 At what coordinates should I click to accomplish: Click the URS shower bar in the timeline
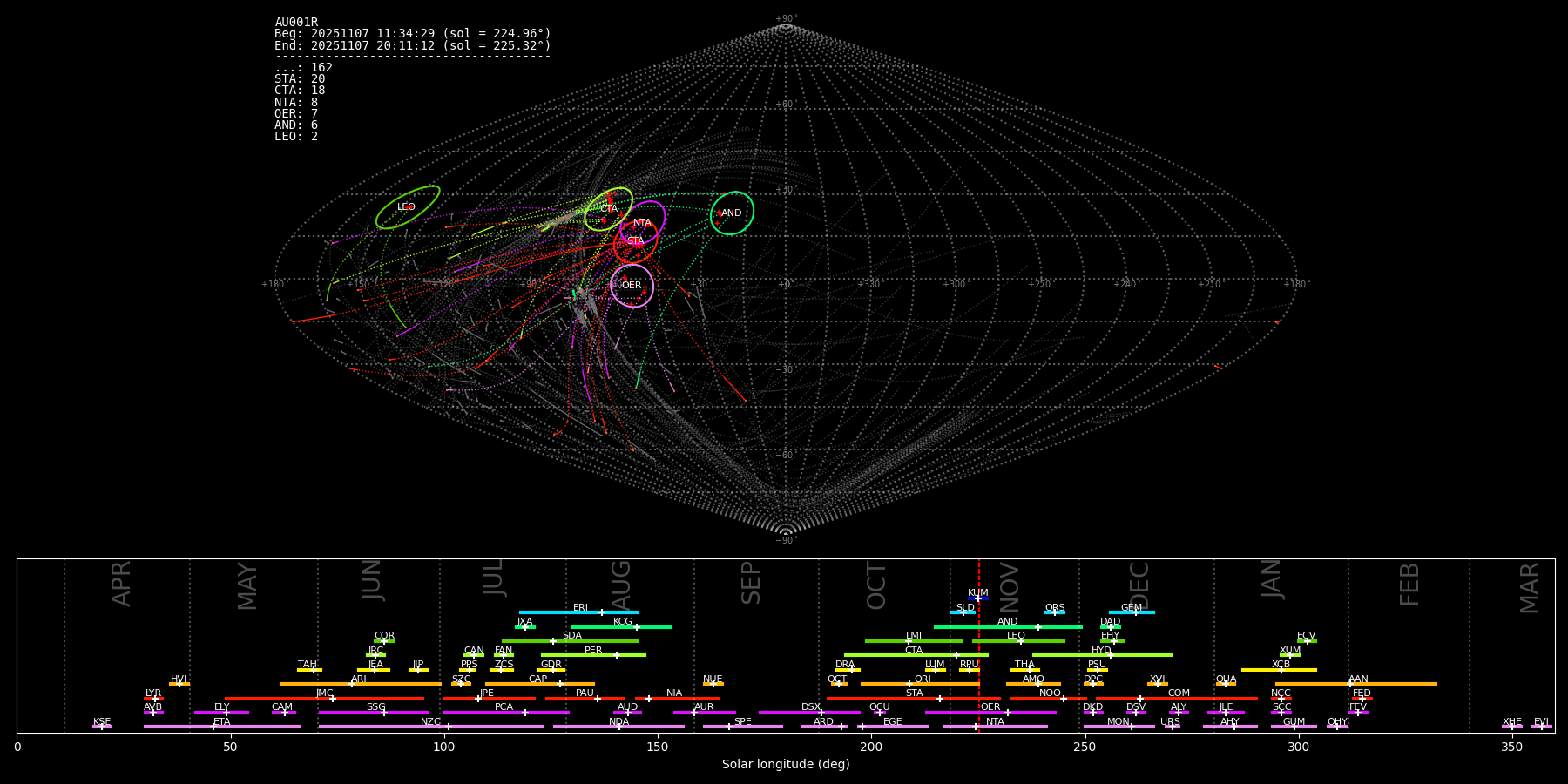tap(1171, 727)
